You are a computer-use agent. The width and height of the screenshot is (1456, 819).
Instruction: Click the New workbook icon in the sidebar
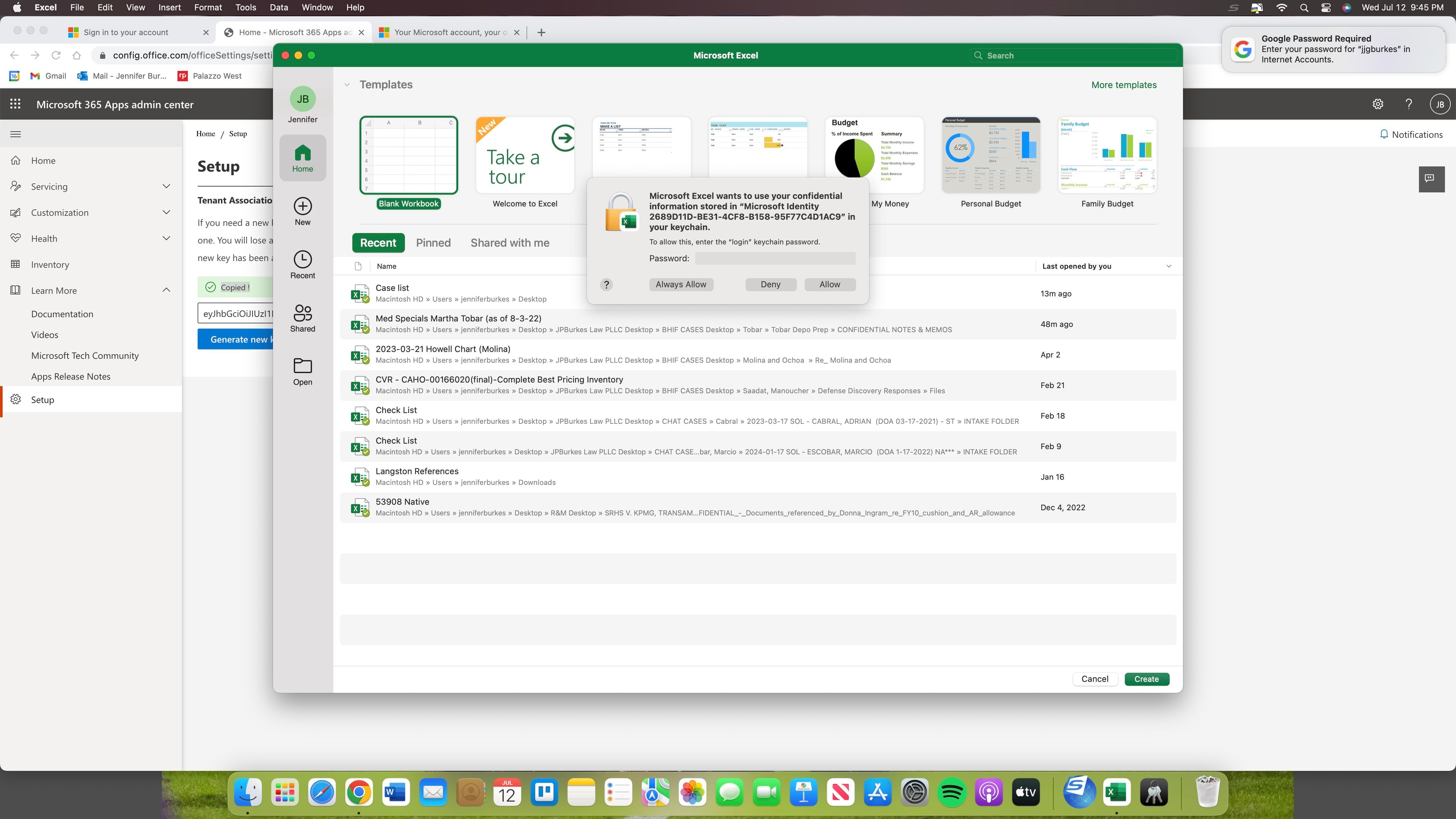(x=302, y=210)
